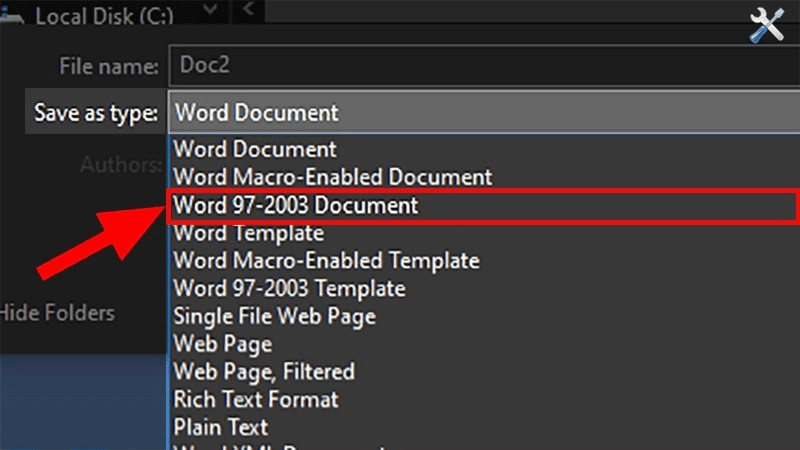The width and height of the screenshot is (800, 450).
Task: Click the downward chevron beside Local Disk
Action: tap(211, 11)
